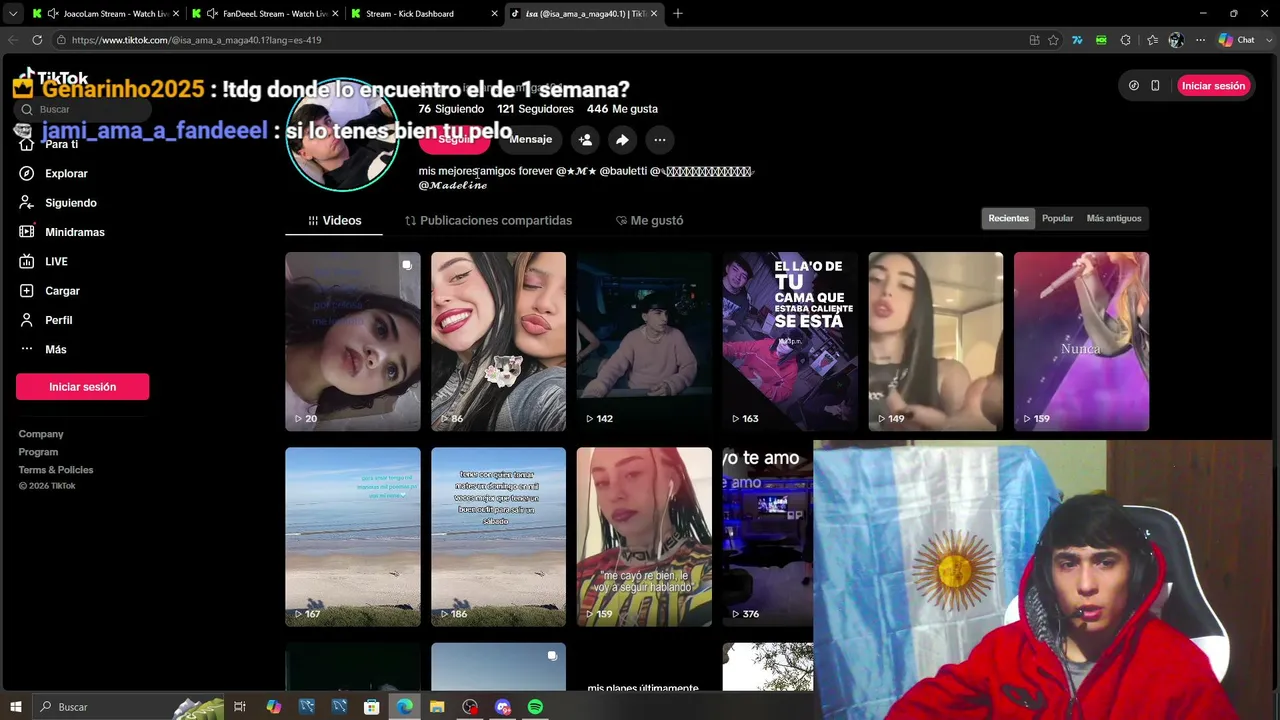Open the Copilot app on the taskbar
This screenshot has height=720, width=1280.
tap(273, 707)
